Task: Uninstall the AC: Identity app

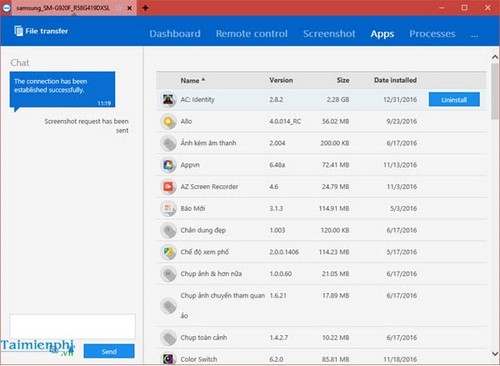Action: tap(454, 100)
